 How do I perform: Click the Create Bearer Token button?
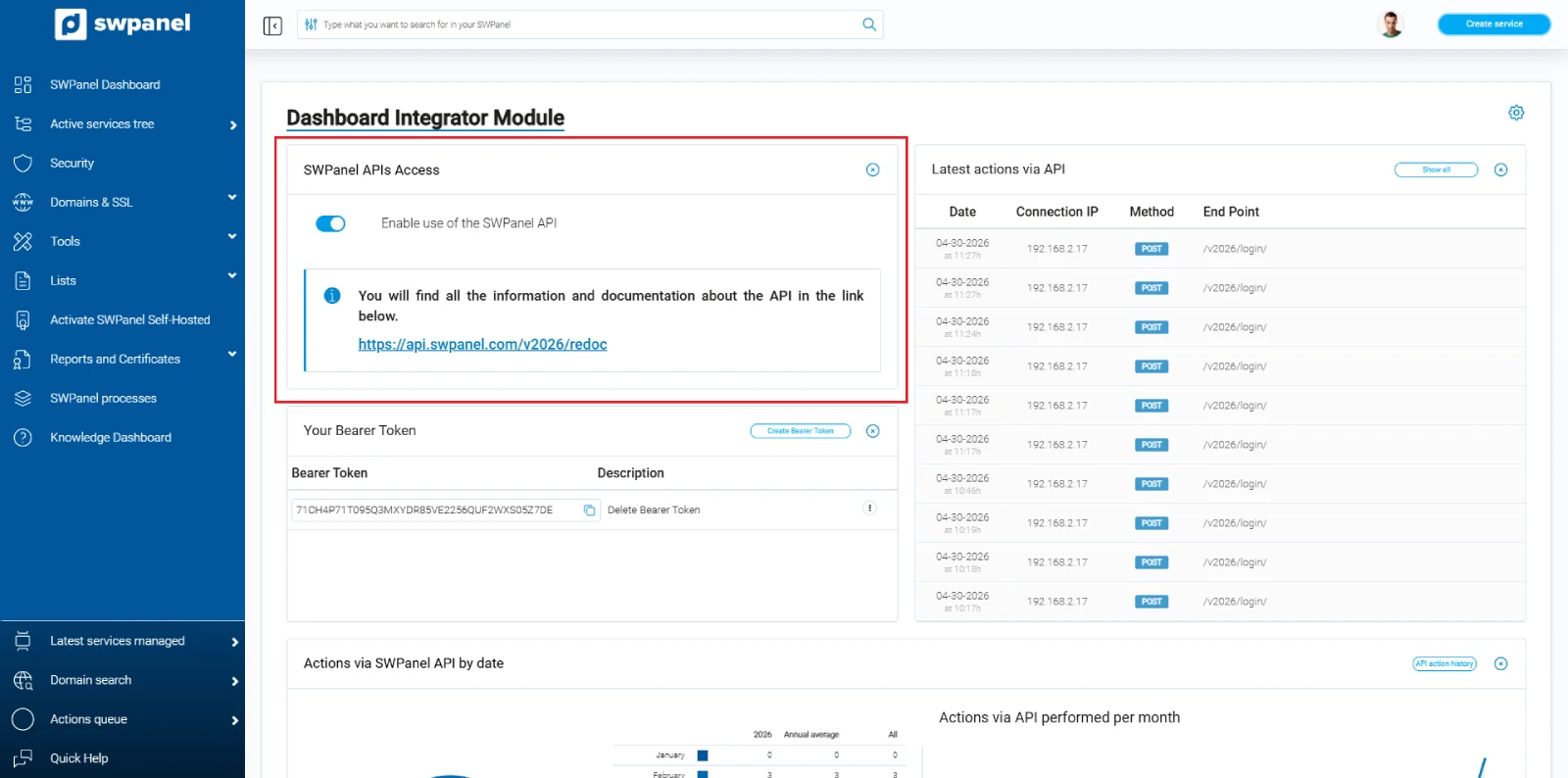tap(801, 431)
